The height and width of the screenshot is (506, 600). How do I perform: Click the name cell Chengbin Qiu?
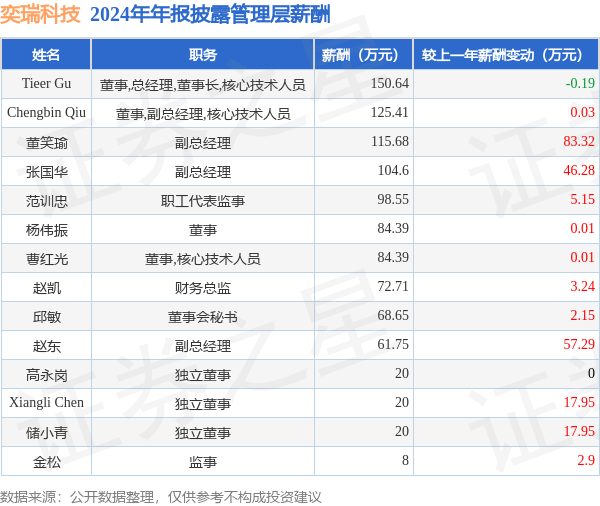pos(46,113)
